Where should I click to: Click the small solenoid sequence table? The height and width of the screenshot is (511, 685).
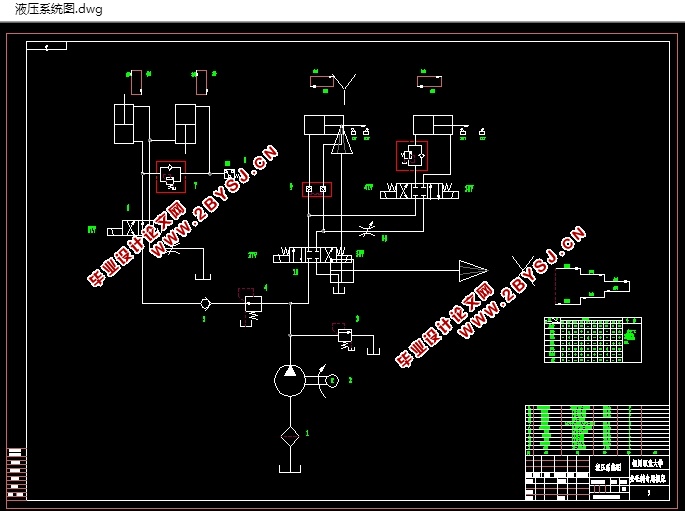[x=592, y=339]
